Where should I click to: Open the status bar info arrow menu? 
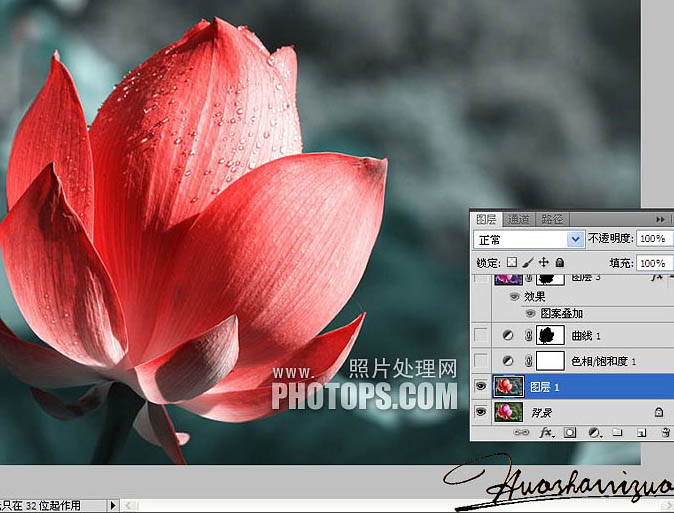coord(112,506)
